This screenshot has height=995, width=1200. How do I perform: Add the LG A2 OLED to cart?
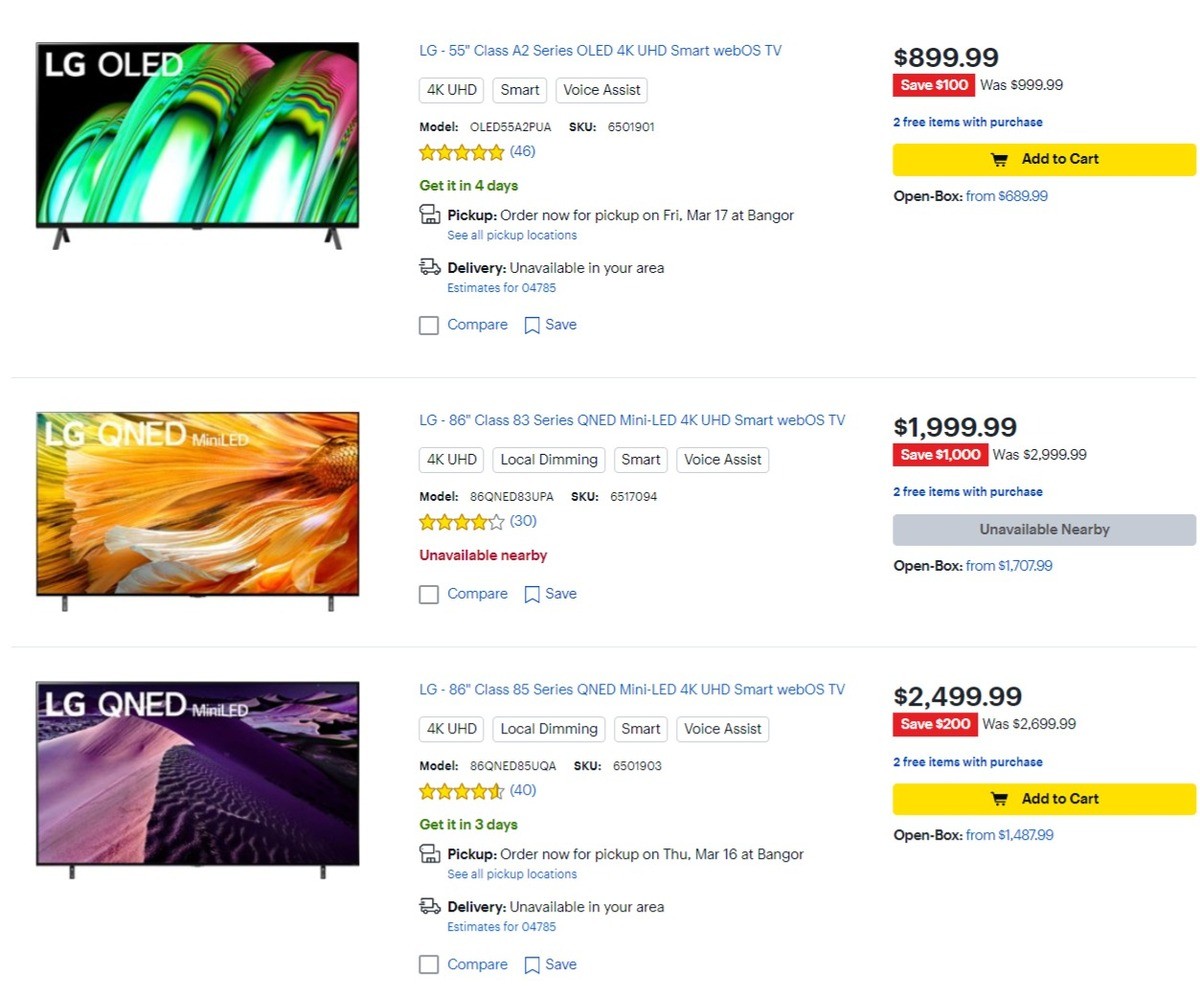1044,158
